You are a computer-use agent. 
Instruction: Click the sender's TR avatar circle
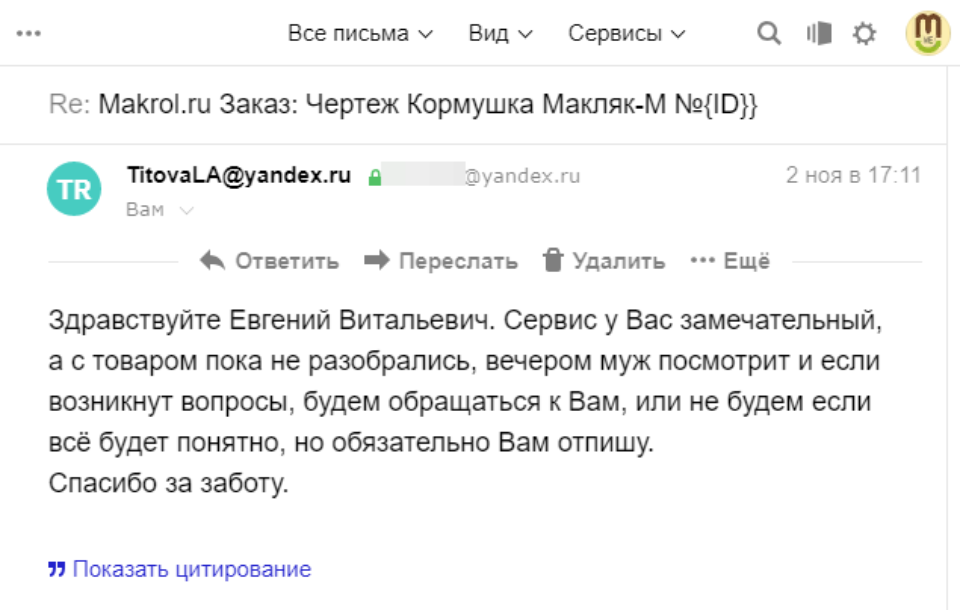(x=74, y=189)
